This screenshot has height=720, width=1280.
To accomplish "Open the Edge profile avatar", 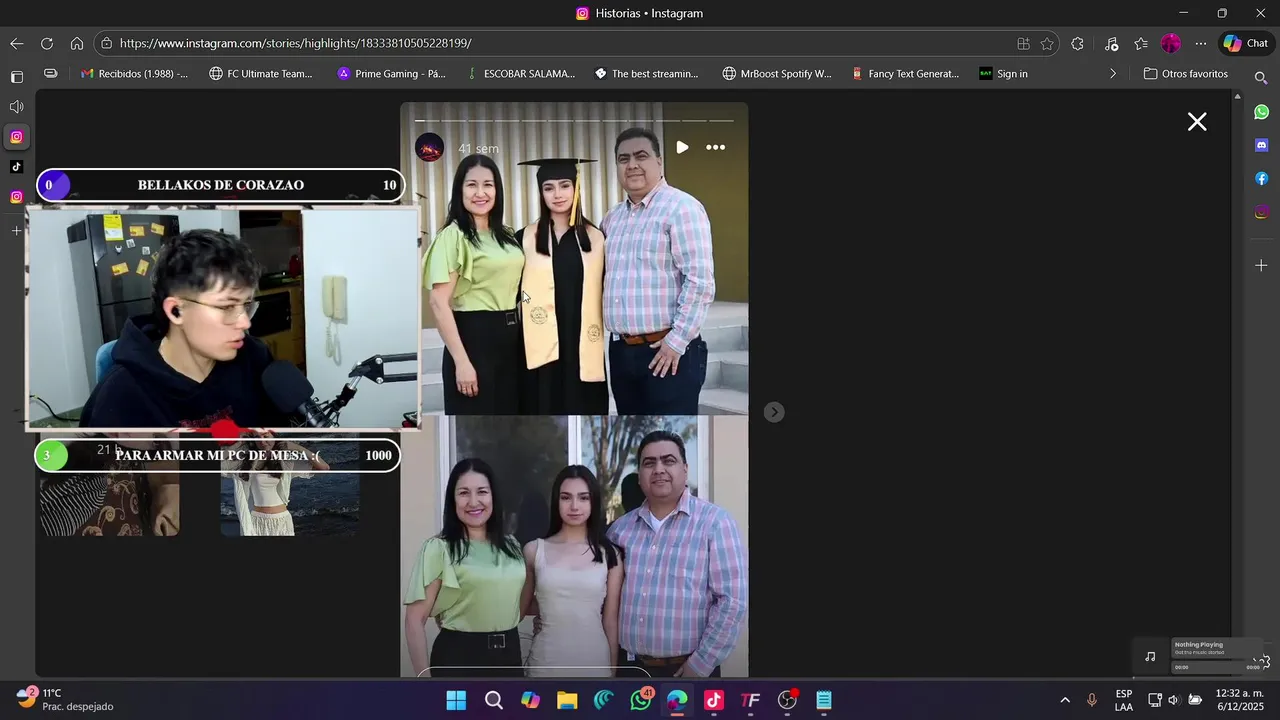I will click(x=1170, y=44).
